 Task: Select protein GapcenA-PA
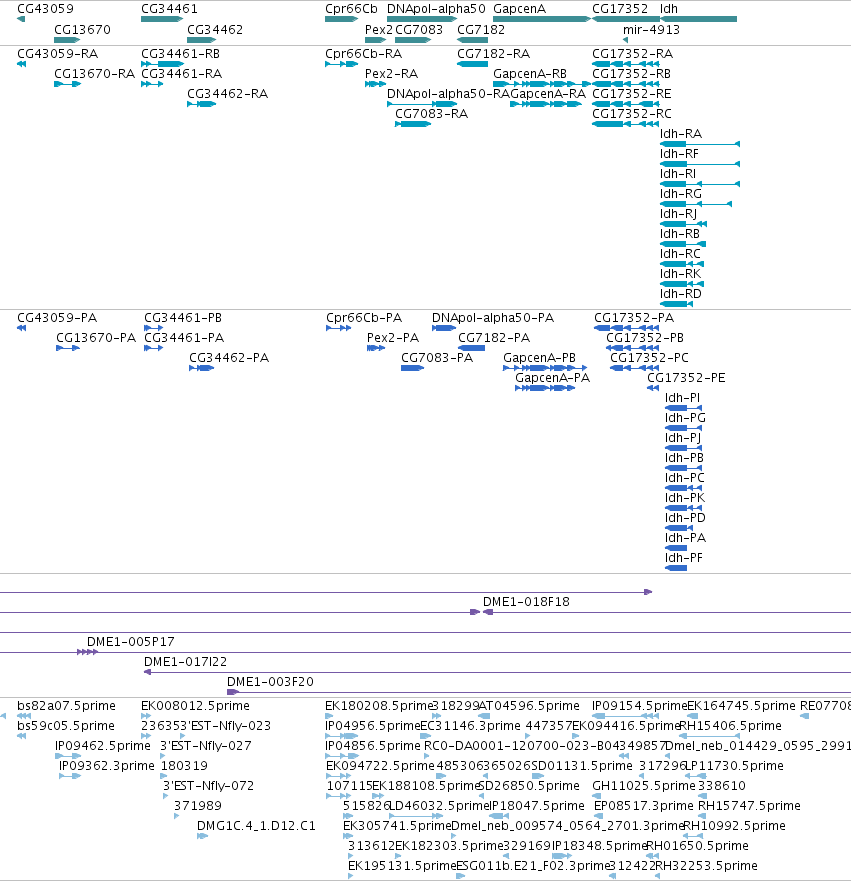(553, 378)
